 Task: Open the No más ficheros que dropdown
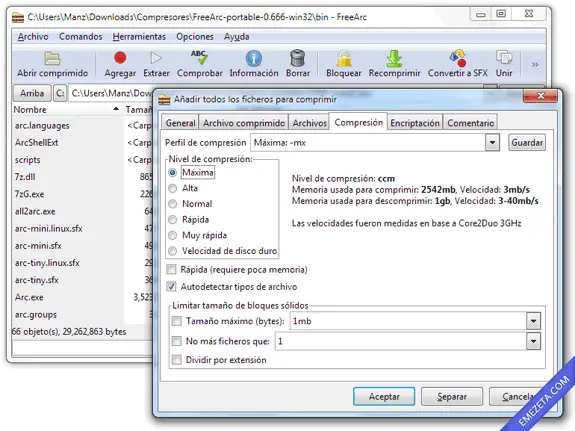[x=533, y=341]
